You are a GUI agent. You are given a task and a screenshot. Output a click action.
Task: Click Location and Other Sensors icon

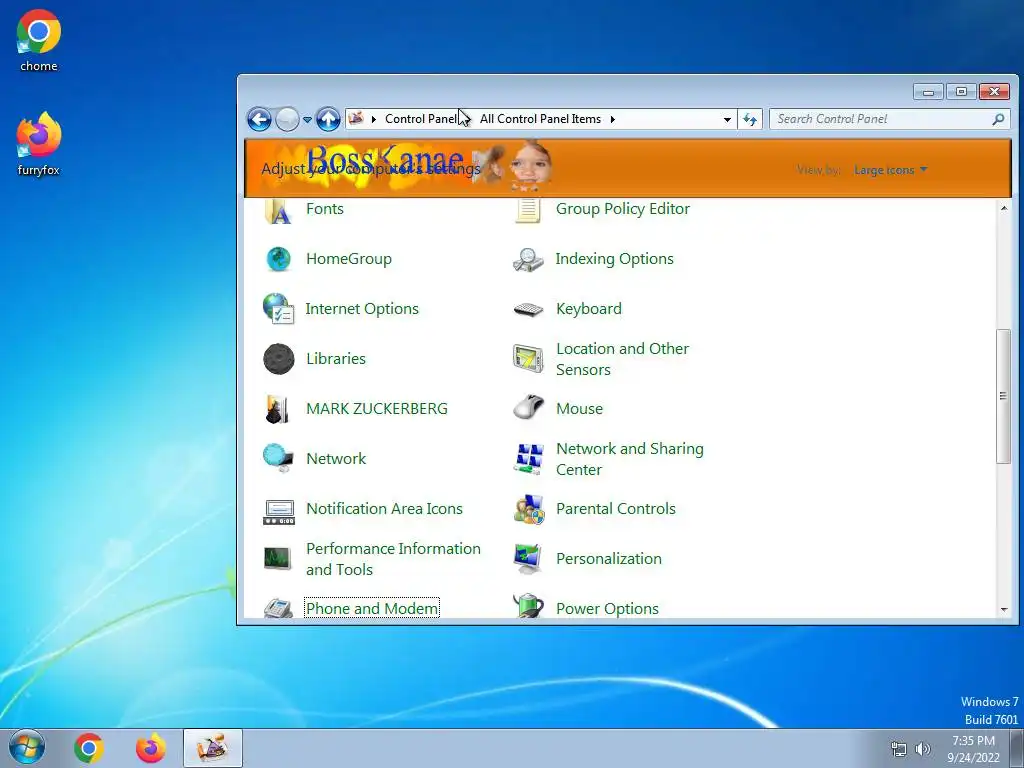[x=528, y=359]
